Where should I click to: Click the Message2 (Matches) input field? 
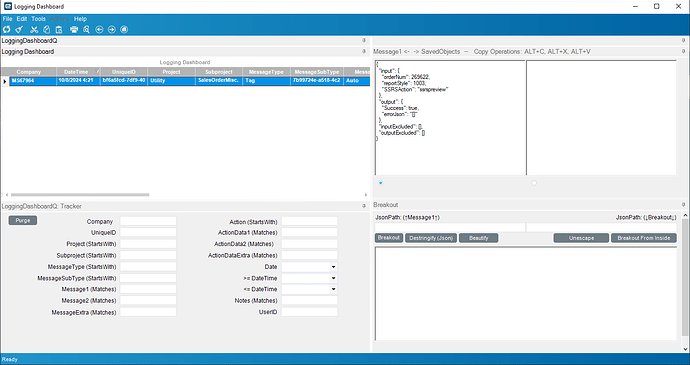[148, 301]
